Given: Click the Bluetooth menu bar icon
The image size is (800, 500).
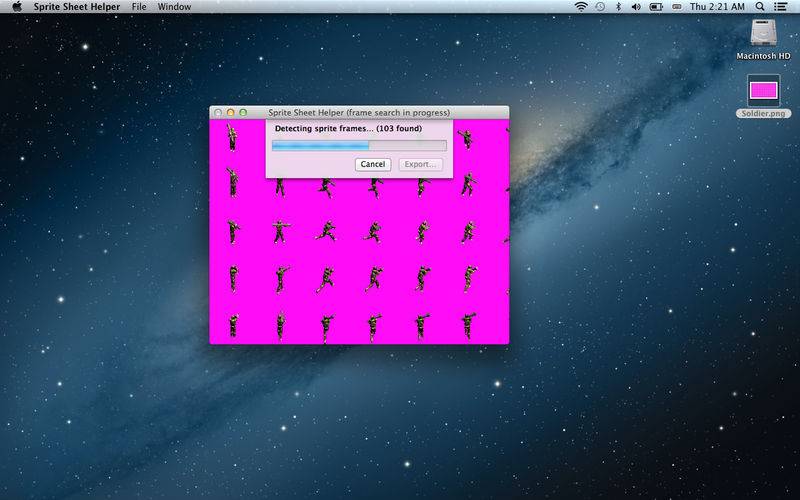Looking at the screenshot, I should click(618, 7).
